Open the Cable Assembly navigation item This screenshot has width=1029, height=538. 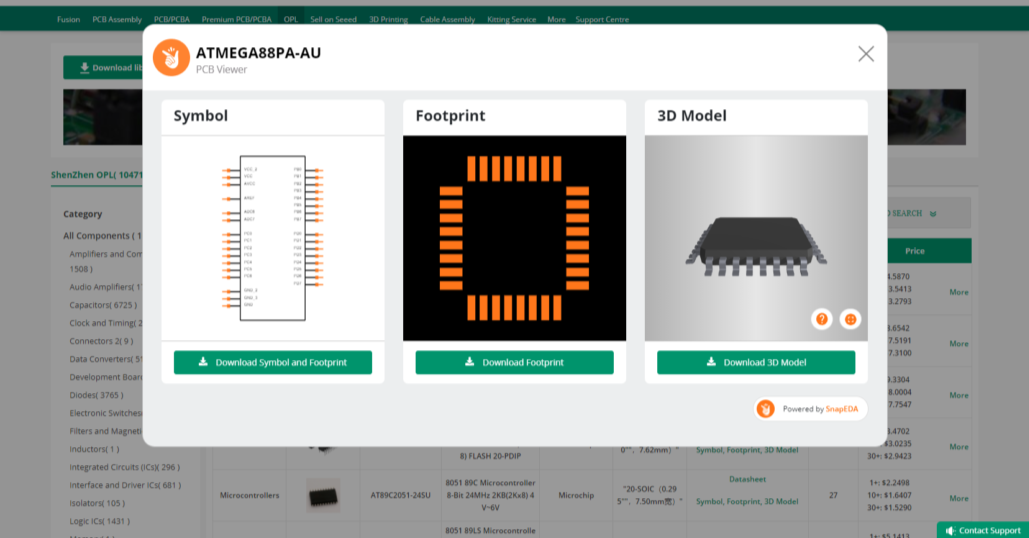tap(447, 19)
